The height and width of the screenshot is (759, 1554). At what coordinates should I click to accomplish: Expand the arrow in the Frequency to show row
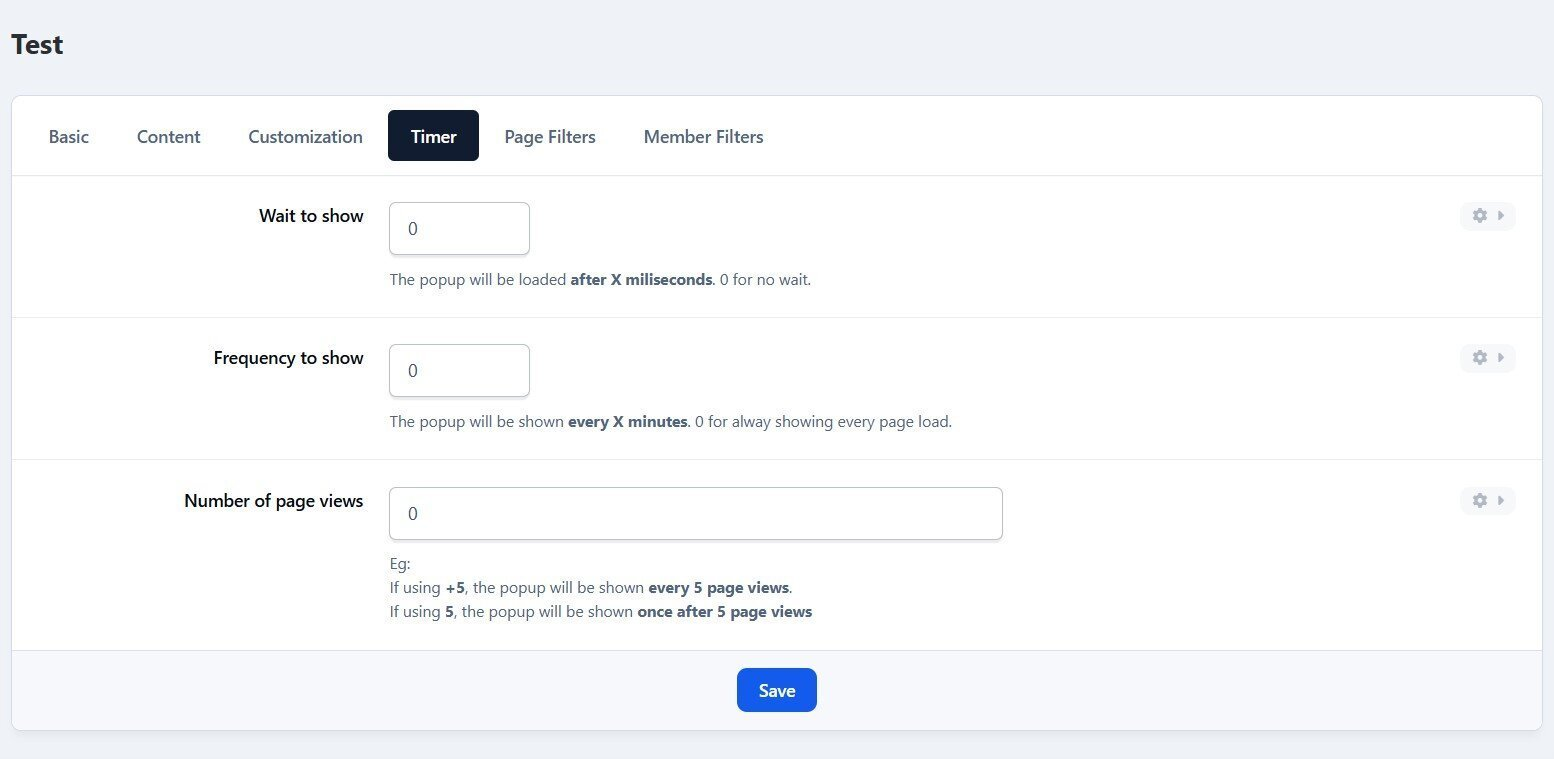click(x=1501, y=358)
